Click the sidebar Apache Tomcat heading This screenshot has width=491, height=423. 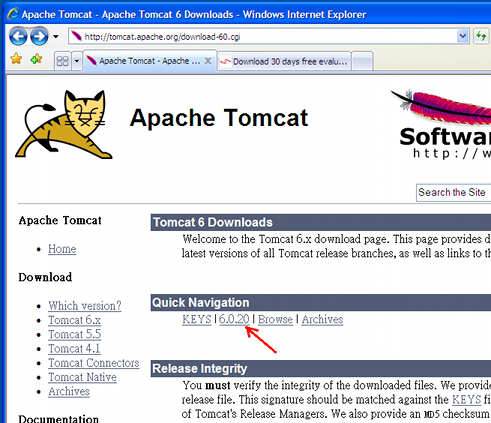pos(60,220)
